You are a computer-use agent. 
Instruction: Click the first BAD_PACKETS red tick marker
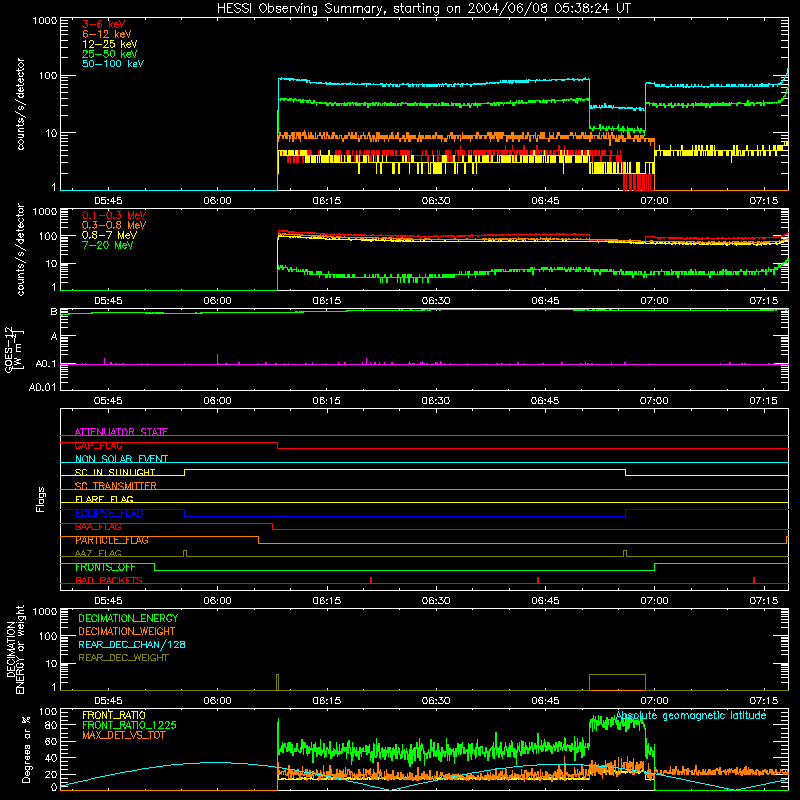pos(371,580)
